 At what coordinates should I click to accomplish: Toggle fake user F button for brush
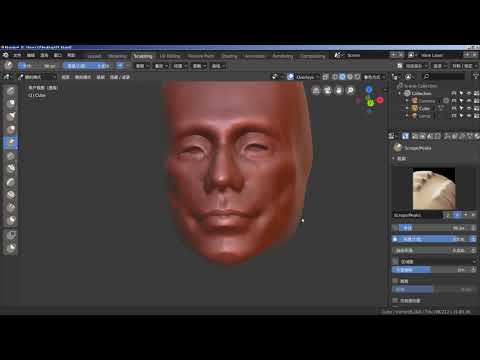pos(457,215)
